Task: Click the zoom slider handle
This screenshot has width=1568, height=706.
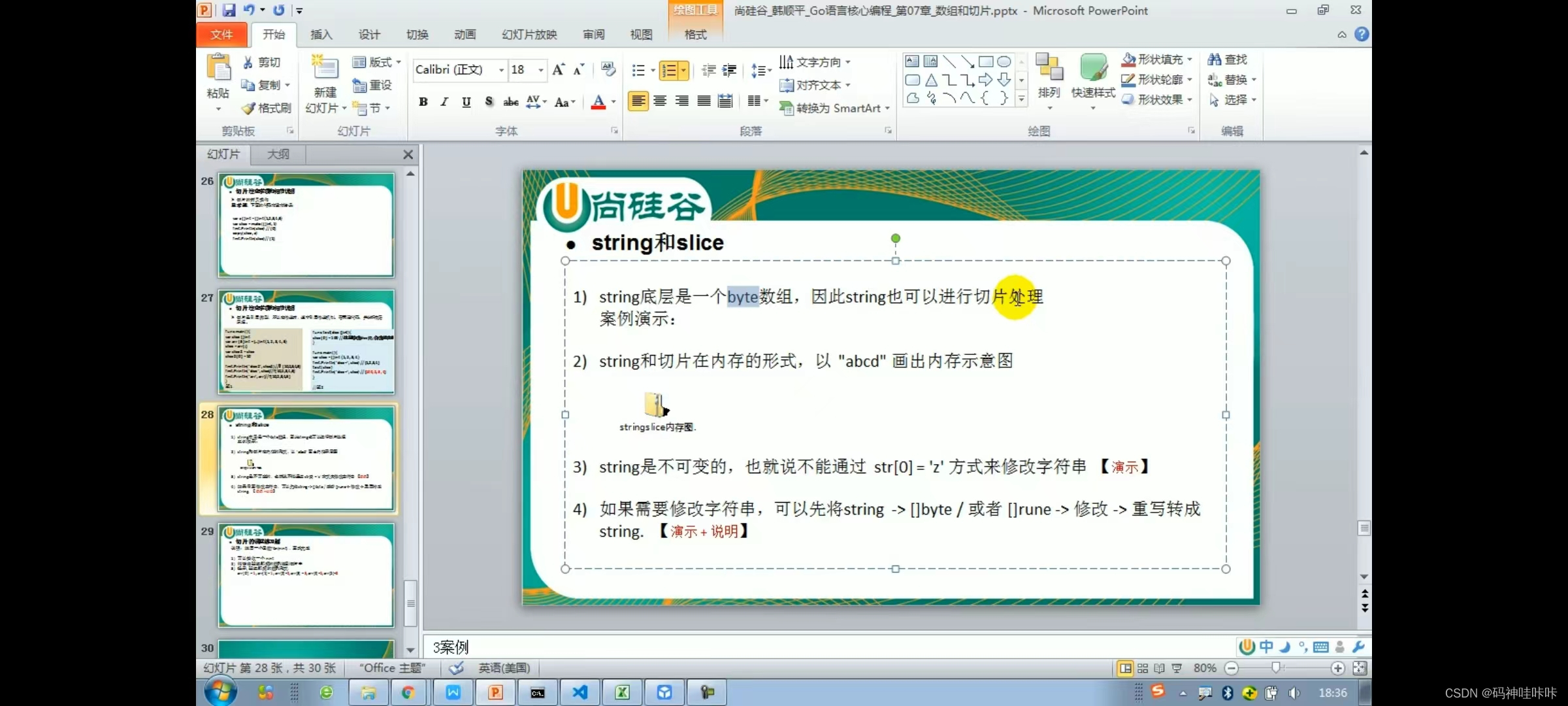Action: pos(1275,667)
